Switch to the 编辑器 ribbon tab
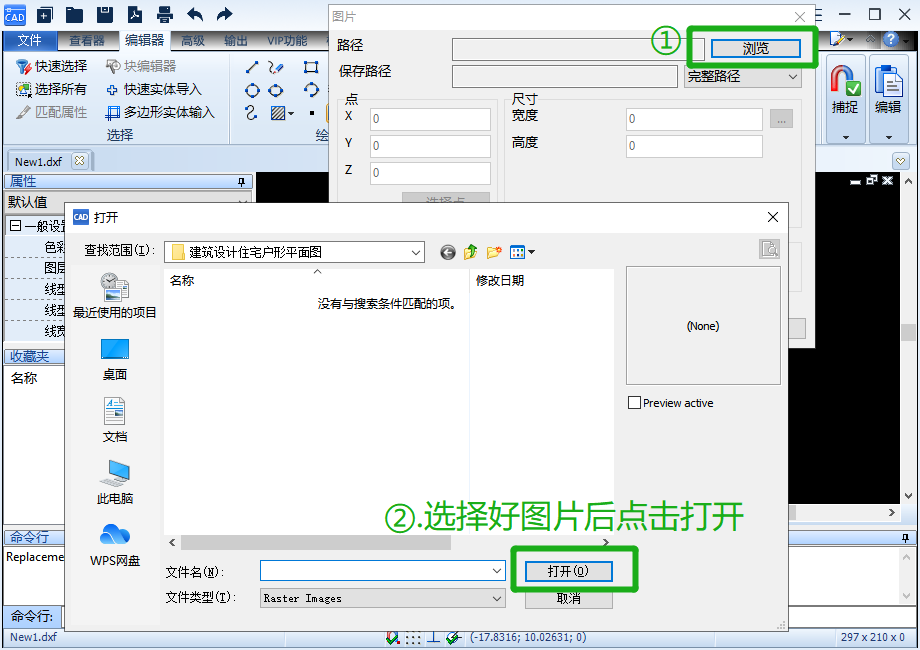 pyautogui.click(x=144, y=40)
